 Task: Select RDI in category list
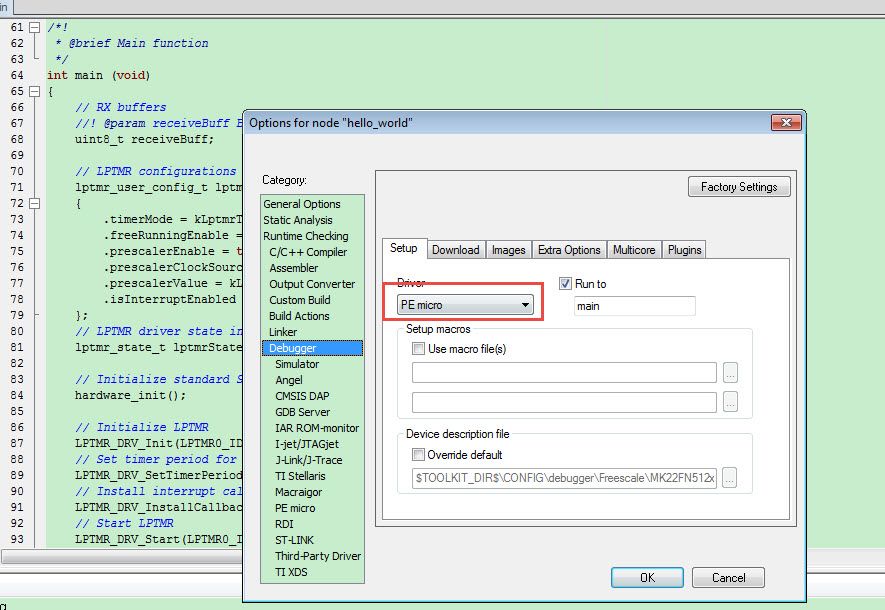click(x=284, y=524)
